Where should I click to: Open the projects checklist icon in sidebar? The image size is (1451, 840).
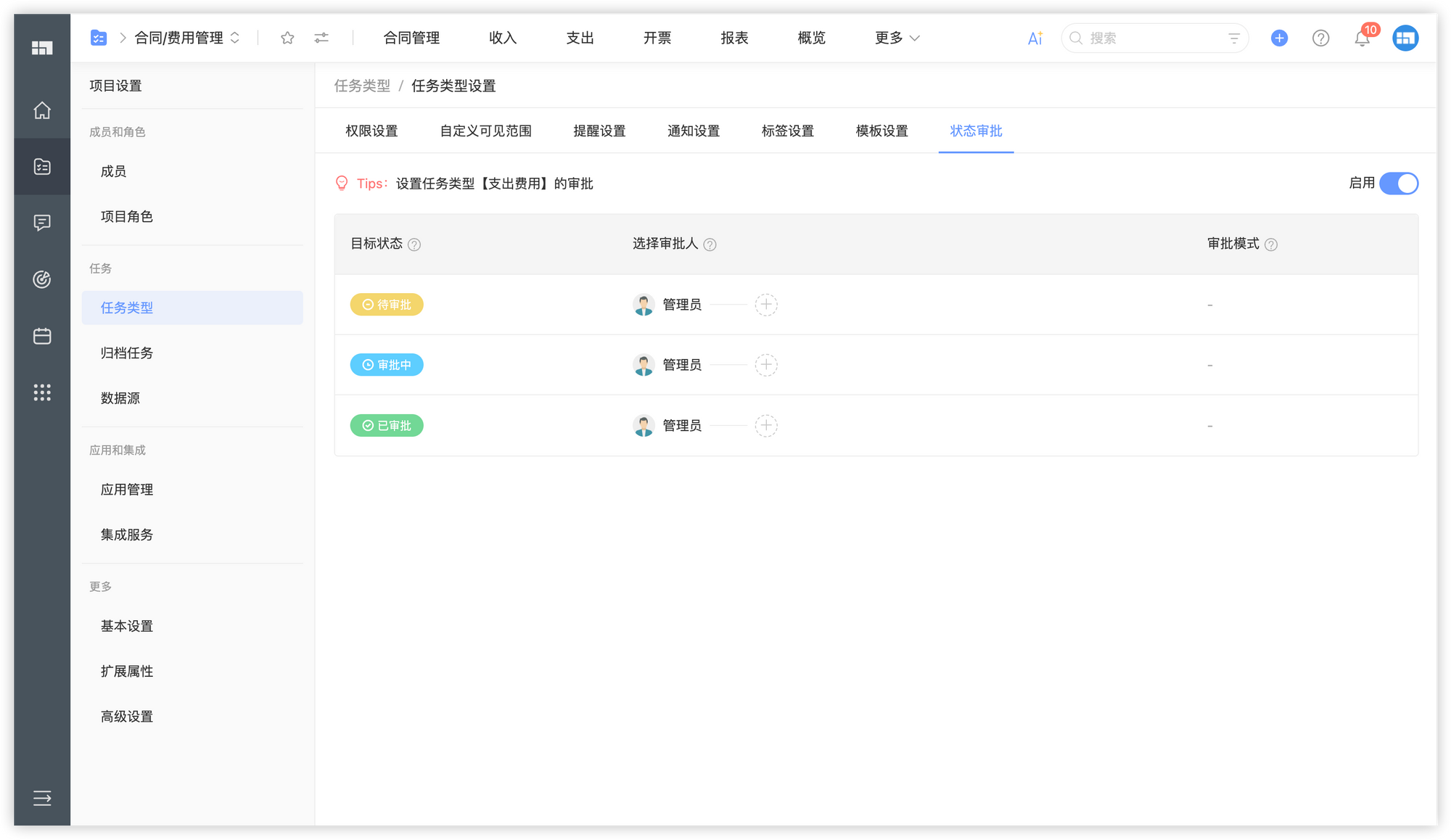tap(42, 167)
